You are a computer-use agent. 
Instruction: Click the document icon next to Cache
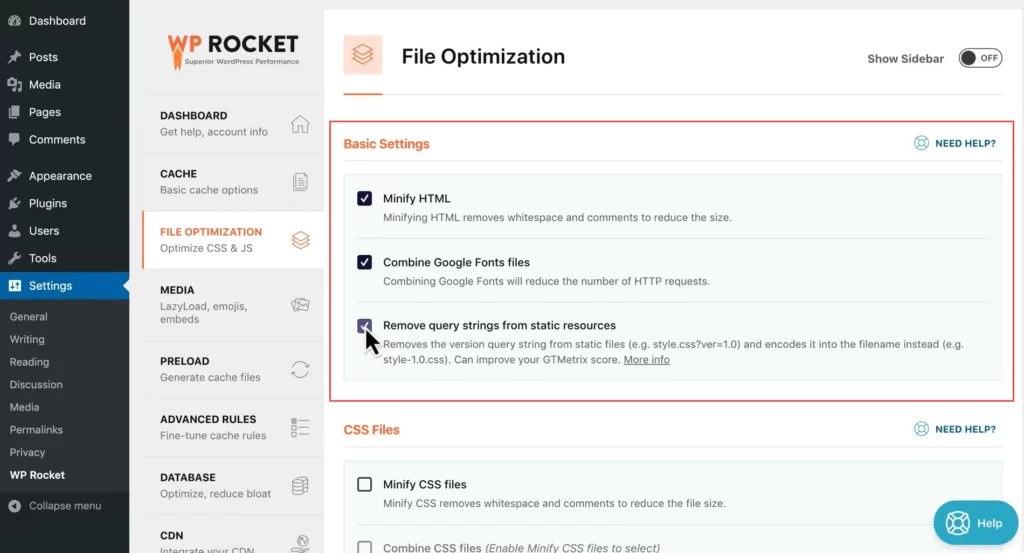pos(300,182)
